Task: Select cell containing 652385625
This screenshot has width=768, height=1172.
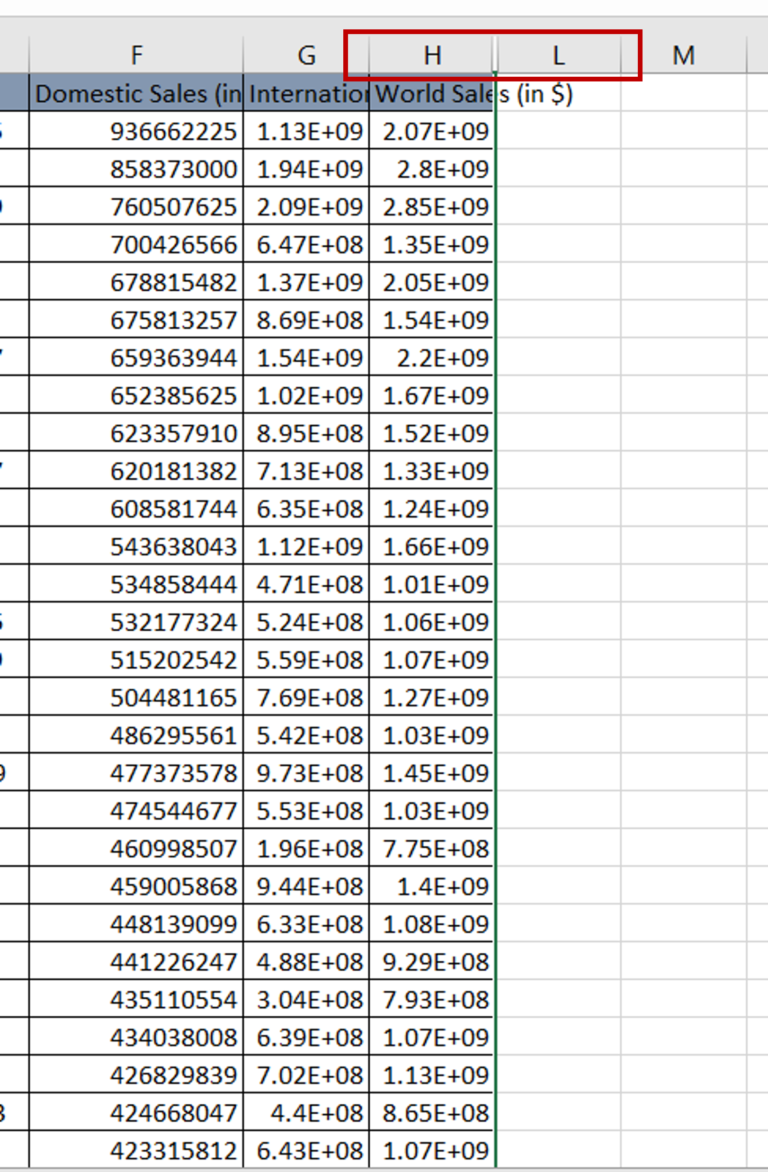Action: [136, 395]
